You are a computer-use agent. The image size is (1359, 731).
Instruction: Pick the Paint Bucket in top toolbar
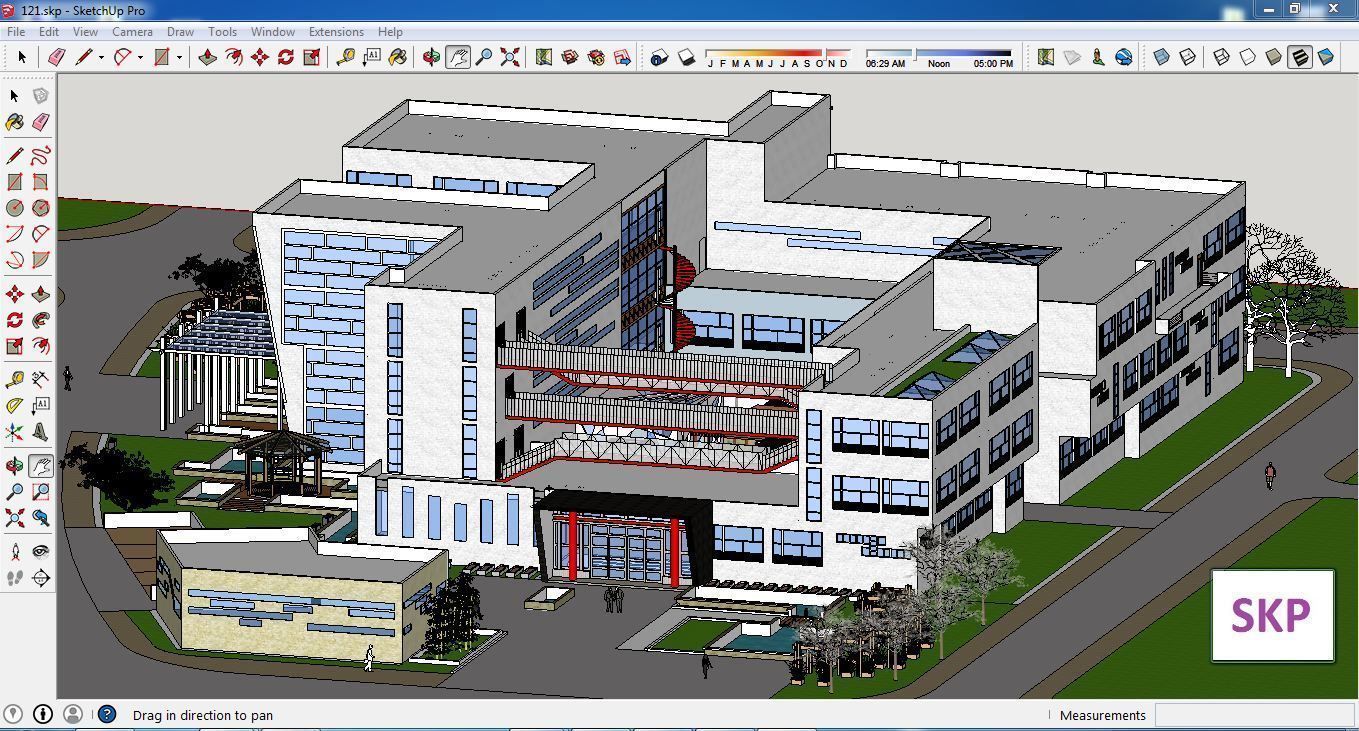(x=398, y=57)
